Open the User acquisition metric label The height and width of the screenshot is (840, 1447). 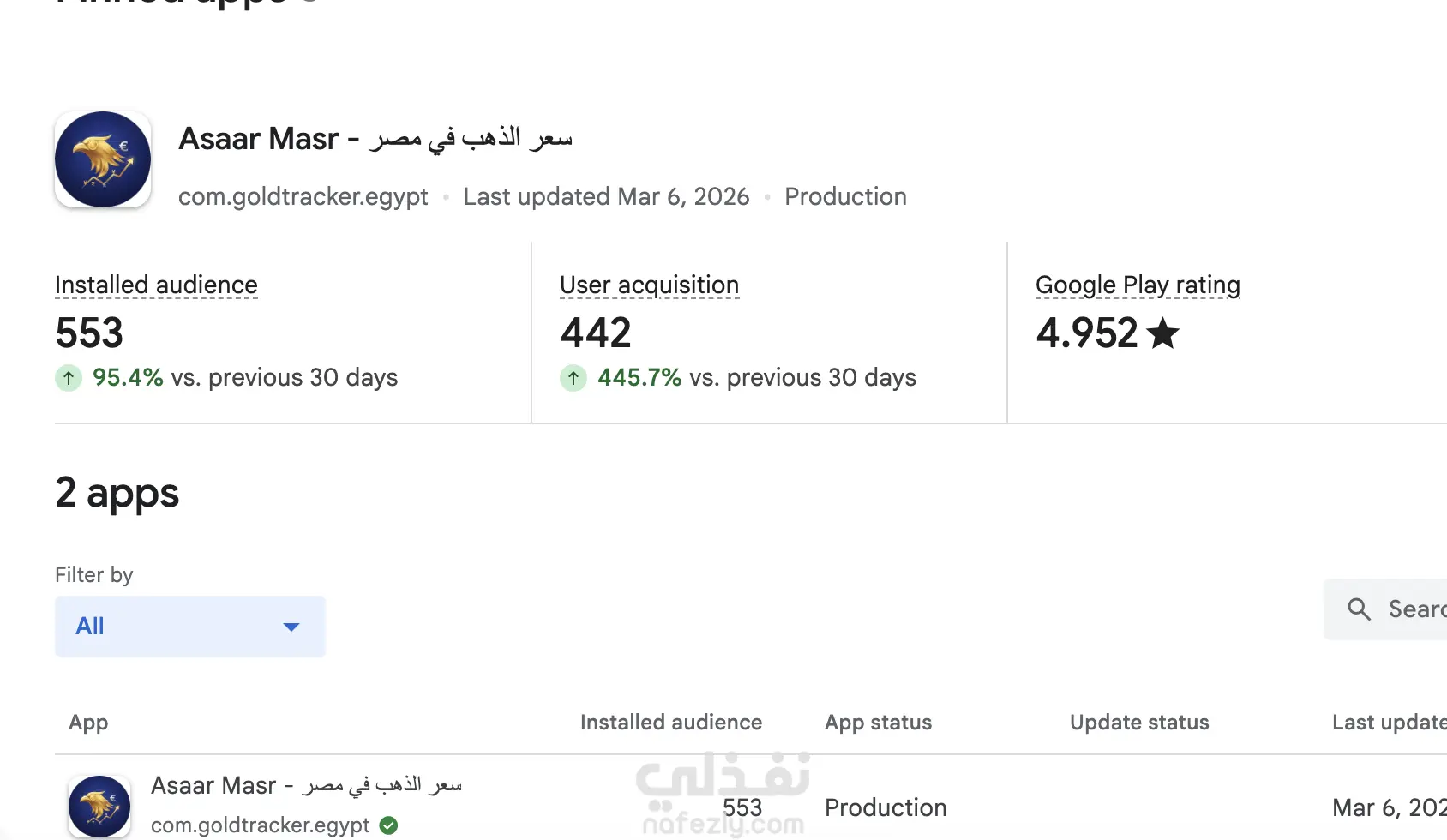650,285
